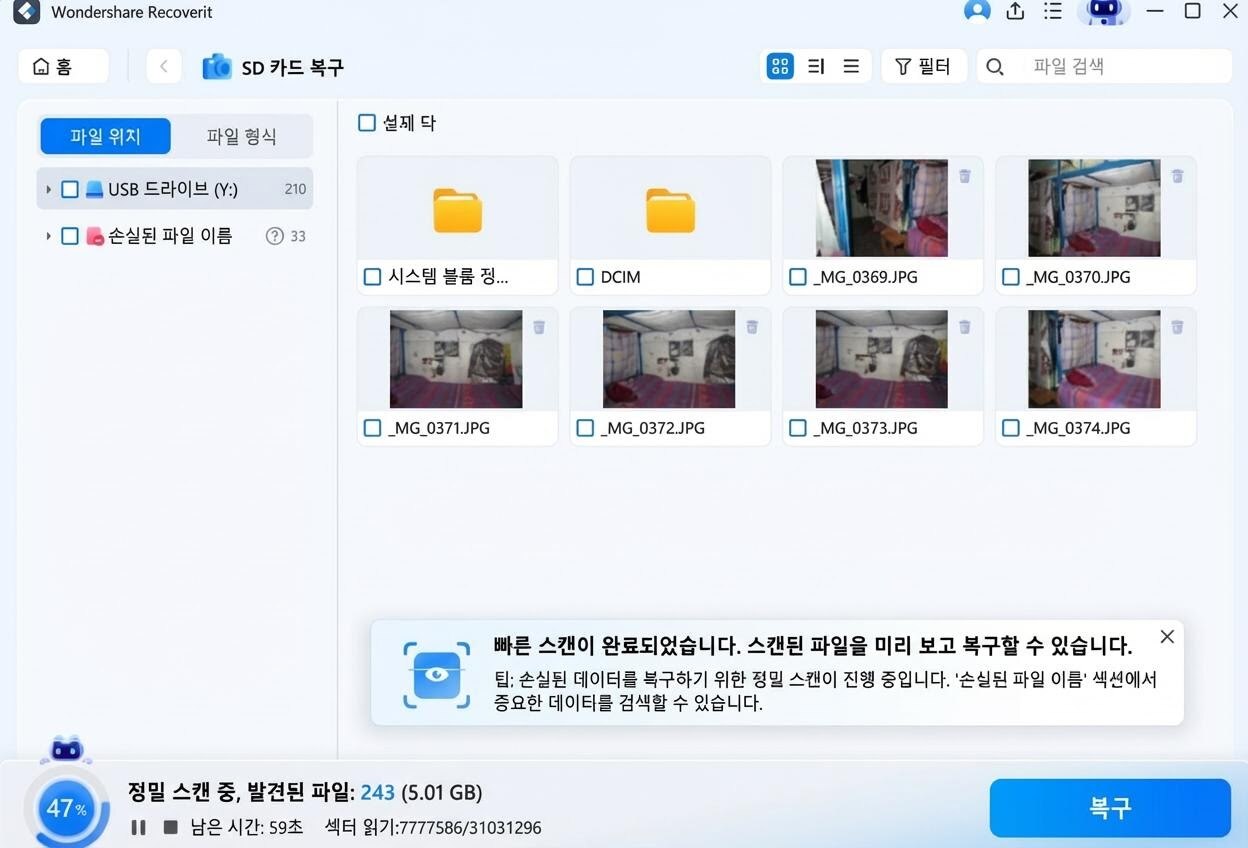Check the select all checkbox
1248x848 pixels.
(x=367, y=123)
